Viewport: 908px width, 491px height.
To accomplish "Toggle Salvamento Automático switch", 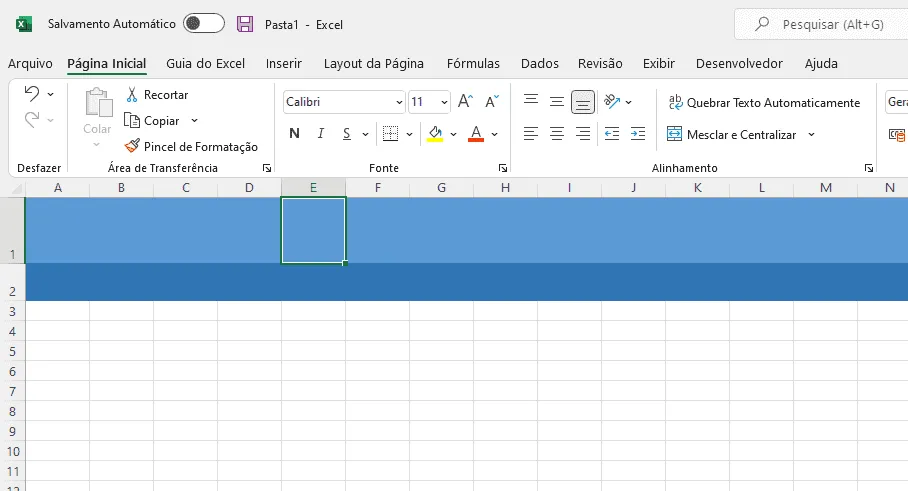I will (x=204, y=23).
